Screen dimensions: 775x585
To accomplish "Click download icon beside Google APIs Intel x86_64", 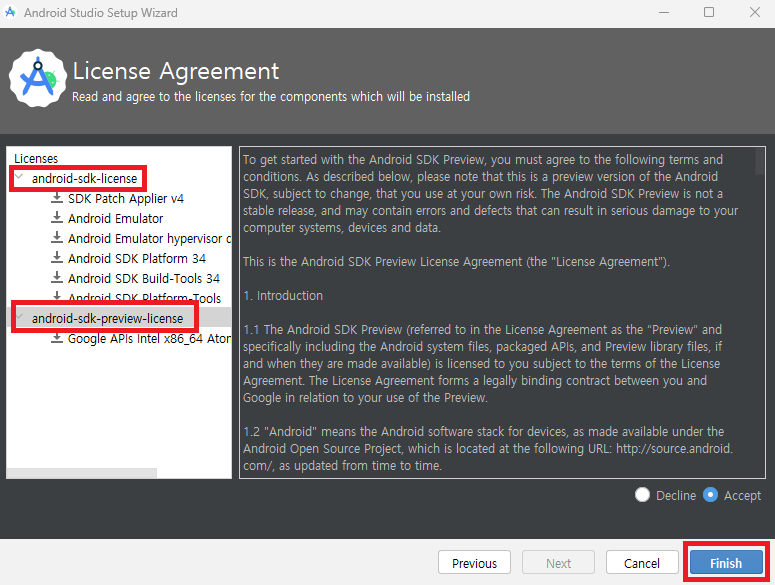I will [x=57, y=338].
